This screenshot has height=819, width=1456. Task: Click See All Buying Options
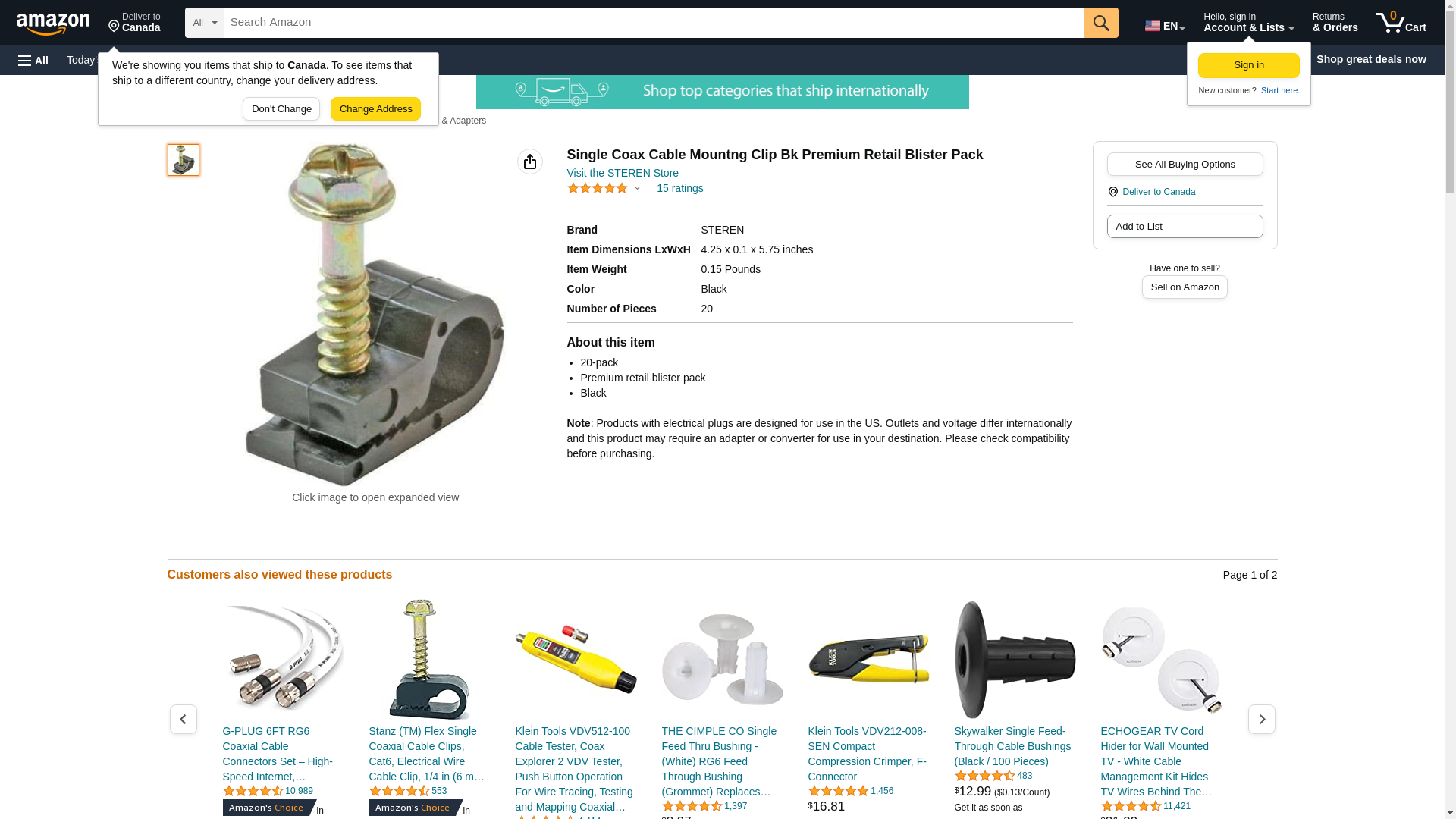(x=1185, y=164)
